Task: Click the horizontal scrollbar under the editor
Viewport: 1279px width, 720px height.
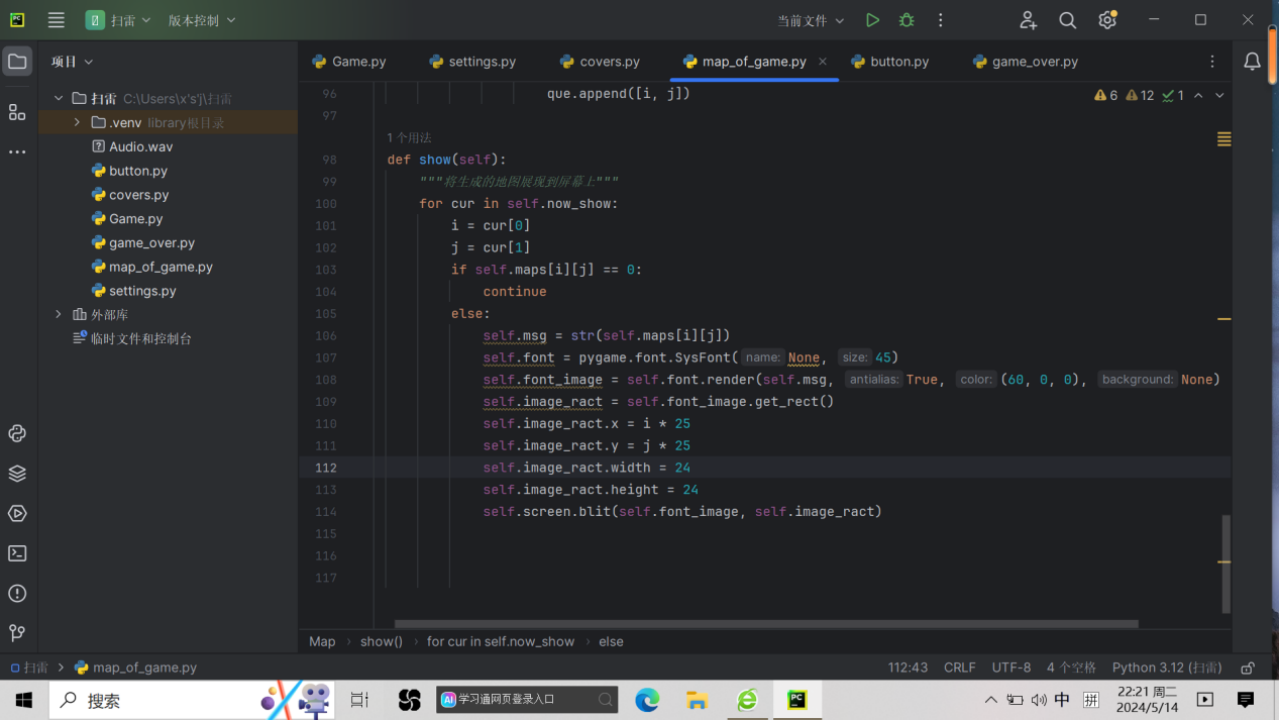Action: pos(766,624)
